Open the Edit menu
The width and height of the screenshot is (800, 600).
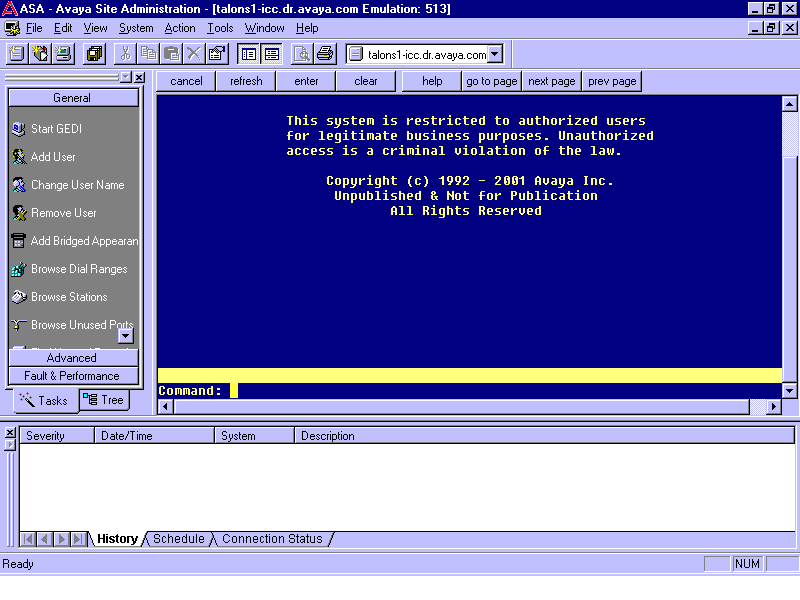click(63, 28)
